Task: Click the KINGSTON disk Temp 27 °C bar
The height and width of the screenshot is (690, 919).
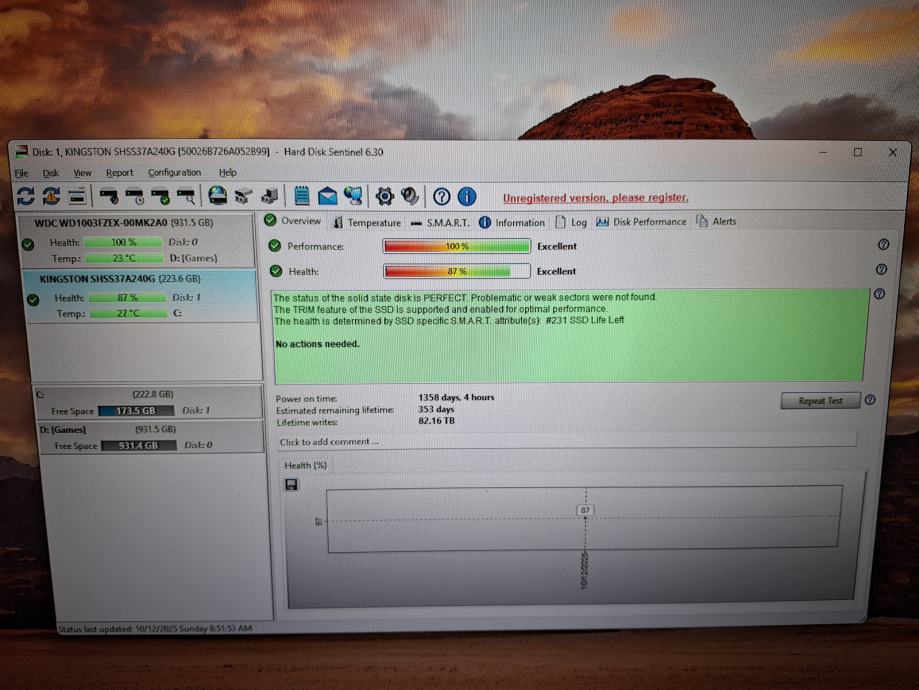Action: [x=128, y=314]
